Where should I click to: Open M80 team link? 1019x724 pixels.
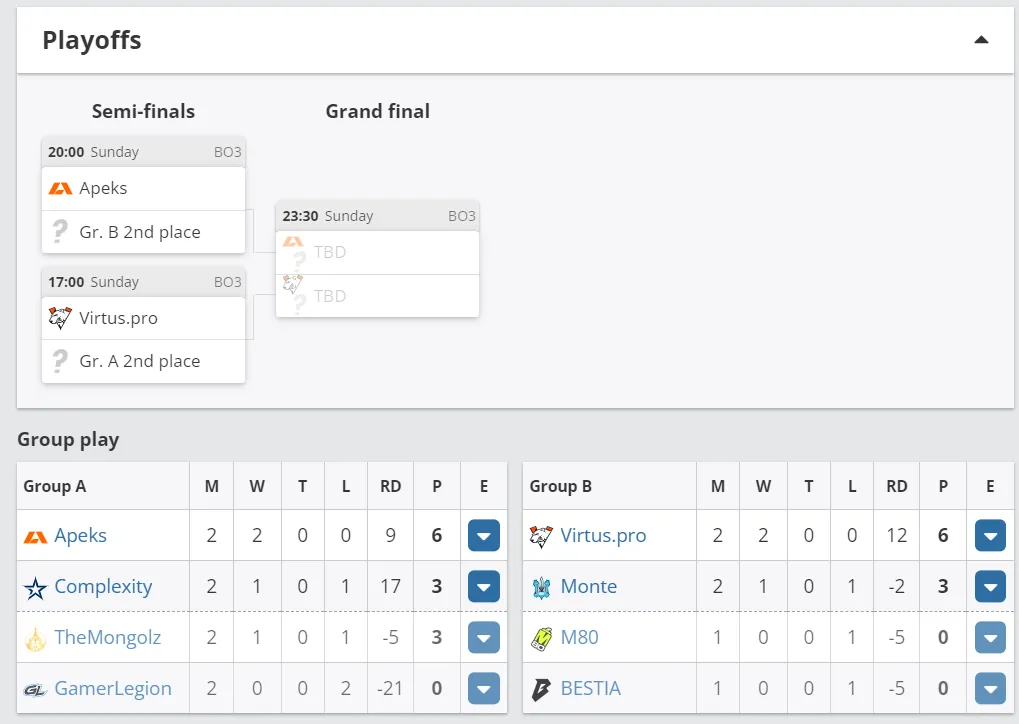580,638
